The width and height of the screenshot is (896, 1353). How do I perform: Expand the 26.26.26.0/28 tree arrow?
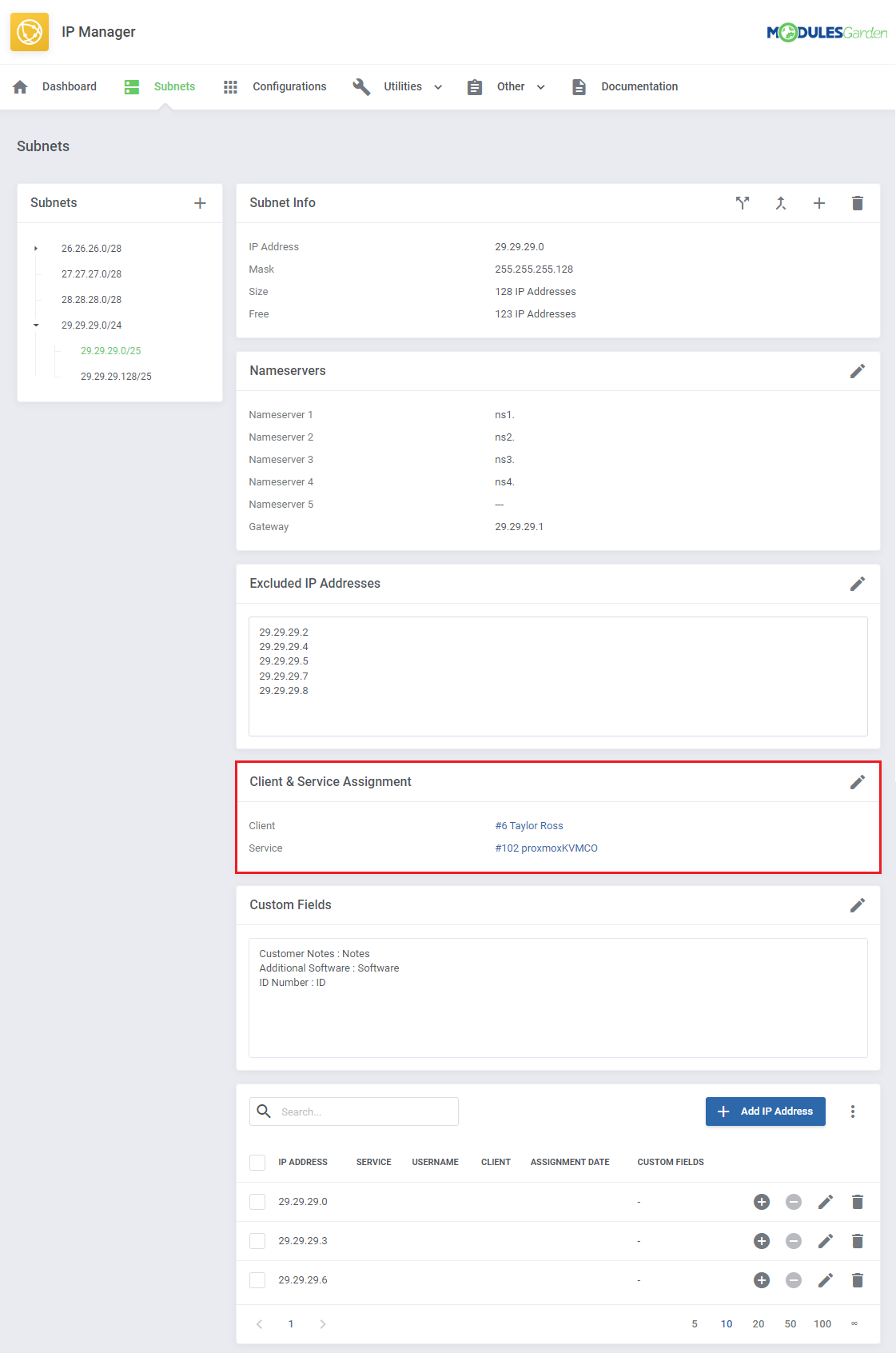(x=36, y=249)
